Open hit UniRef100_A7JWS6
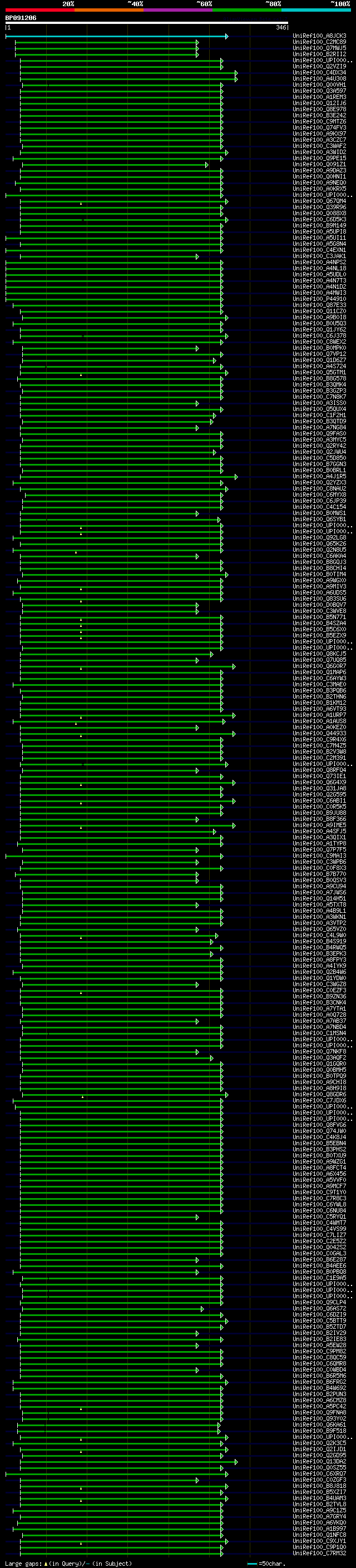This screenshot has width=356, height=1568. point(319,893)
